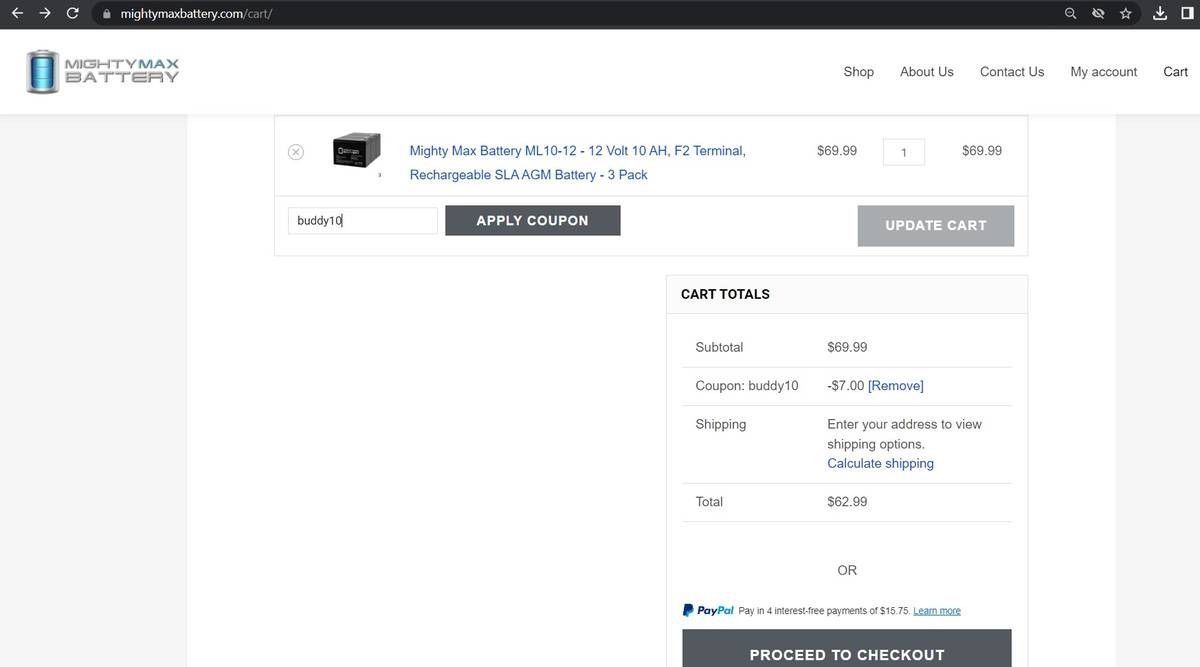Open downloads via the download icon

1160,13
